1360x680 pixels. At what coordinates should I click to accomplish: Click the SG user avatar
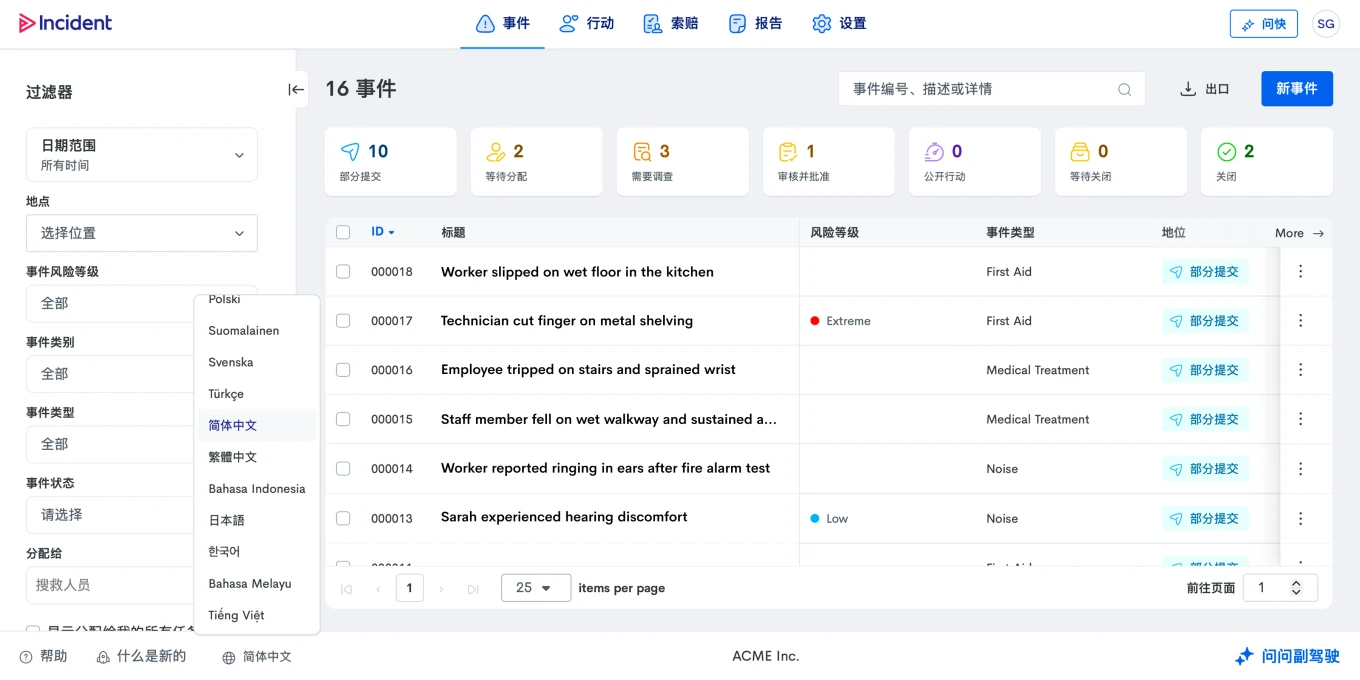(1325, 24)
